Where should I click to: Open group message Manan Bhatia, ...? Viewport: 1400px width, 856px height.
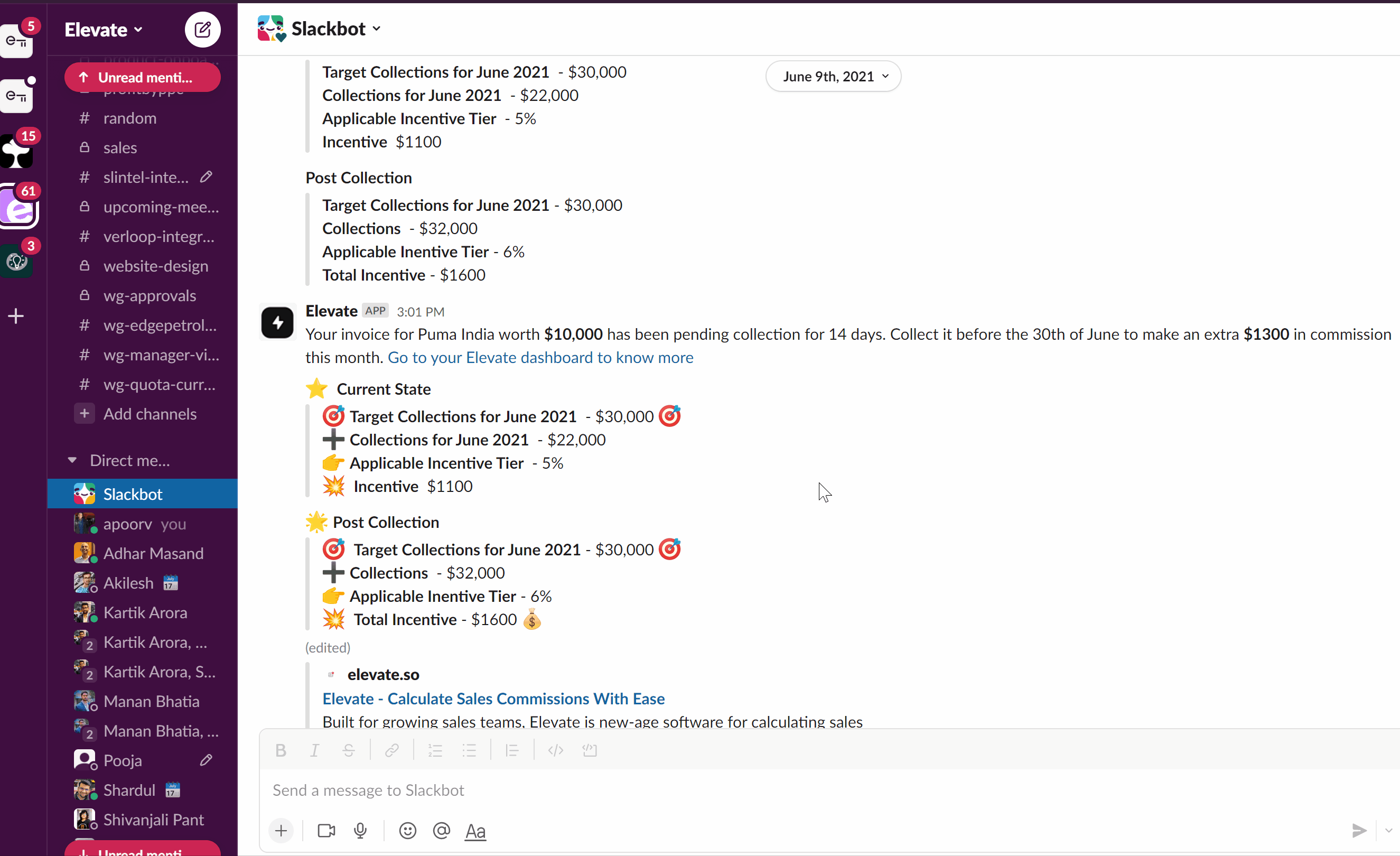(x=143, y=731)
